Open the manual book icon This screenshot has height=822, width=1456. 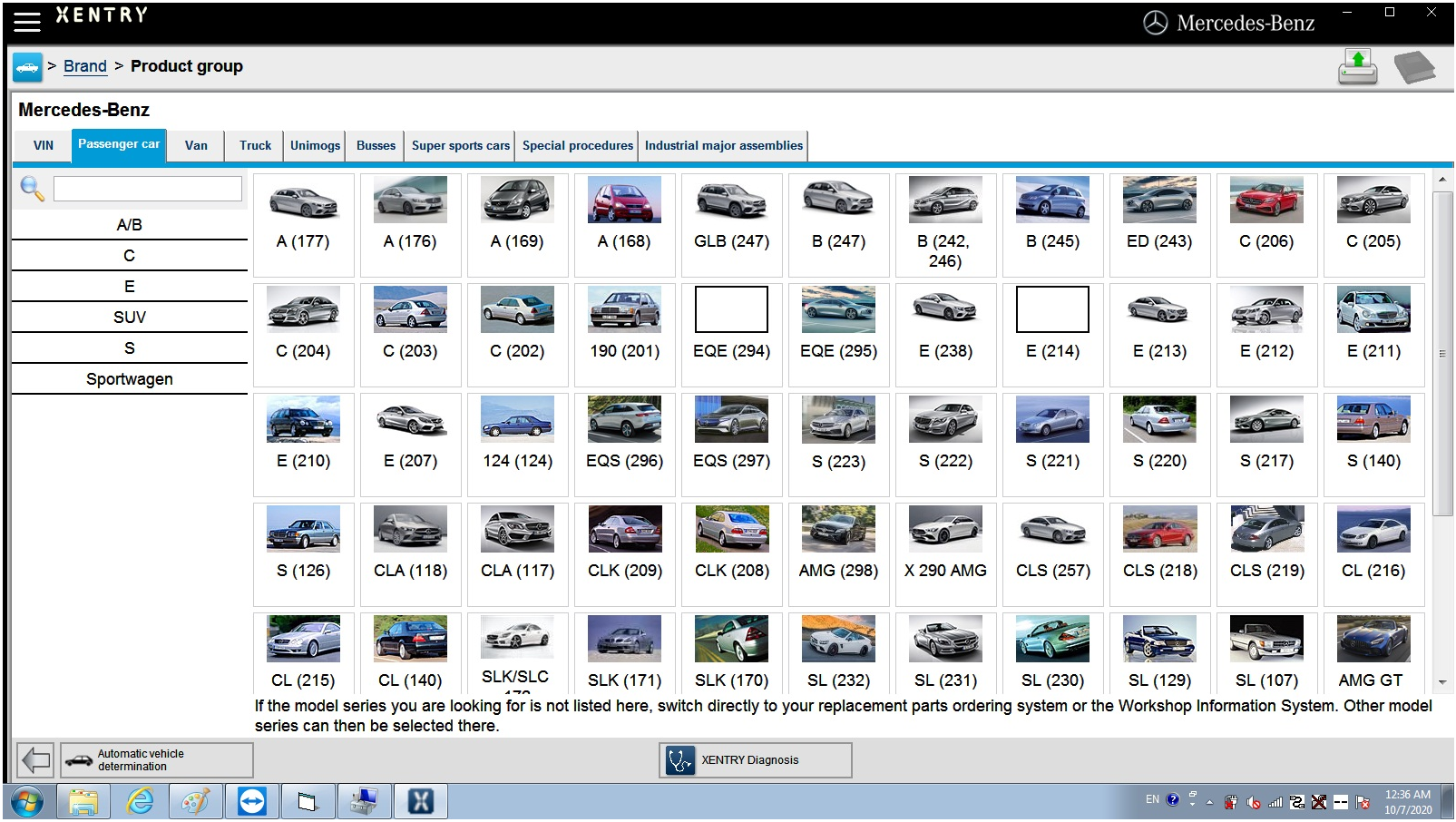1414,67
